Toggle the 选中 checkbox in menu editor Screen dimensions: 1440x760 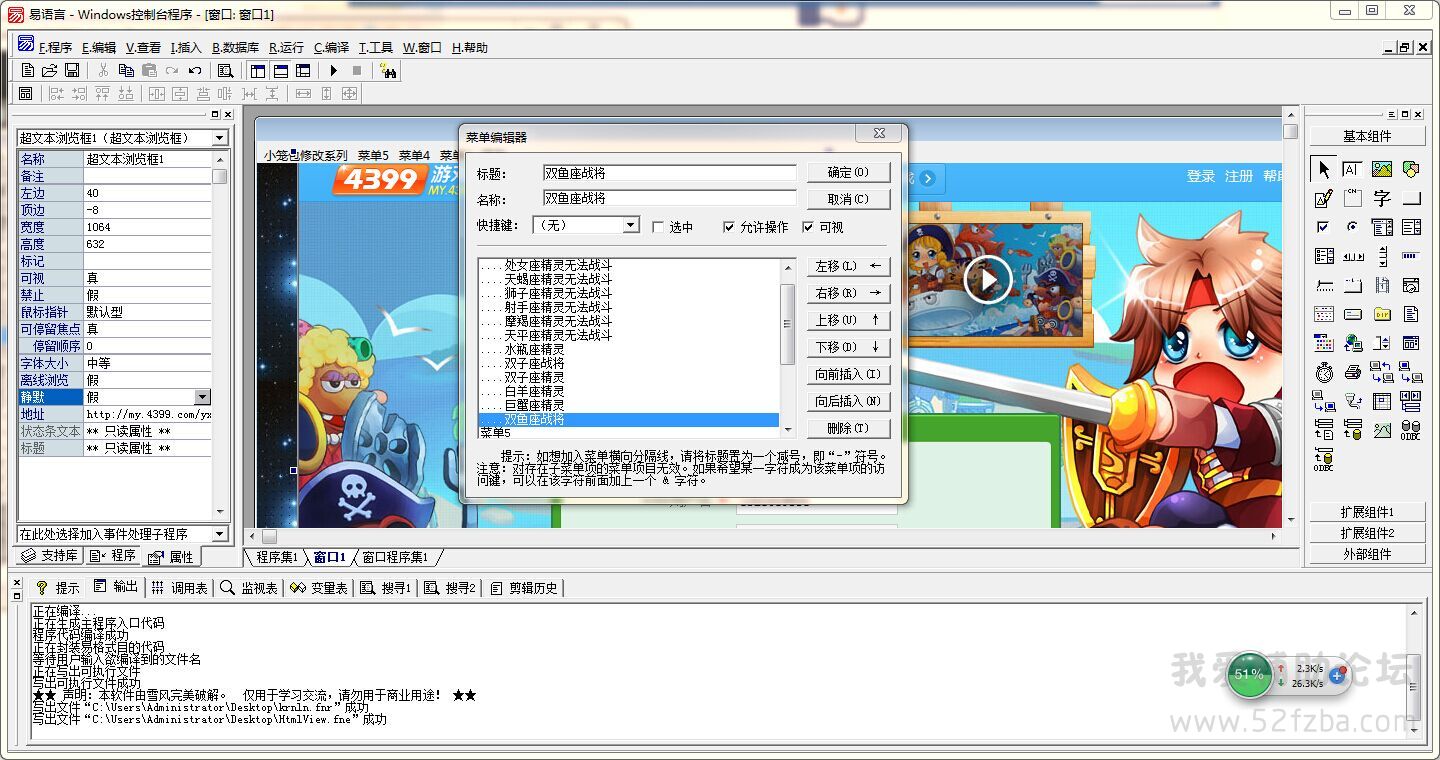click(658, 227)
